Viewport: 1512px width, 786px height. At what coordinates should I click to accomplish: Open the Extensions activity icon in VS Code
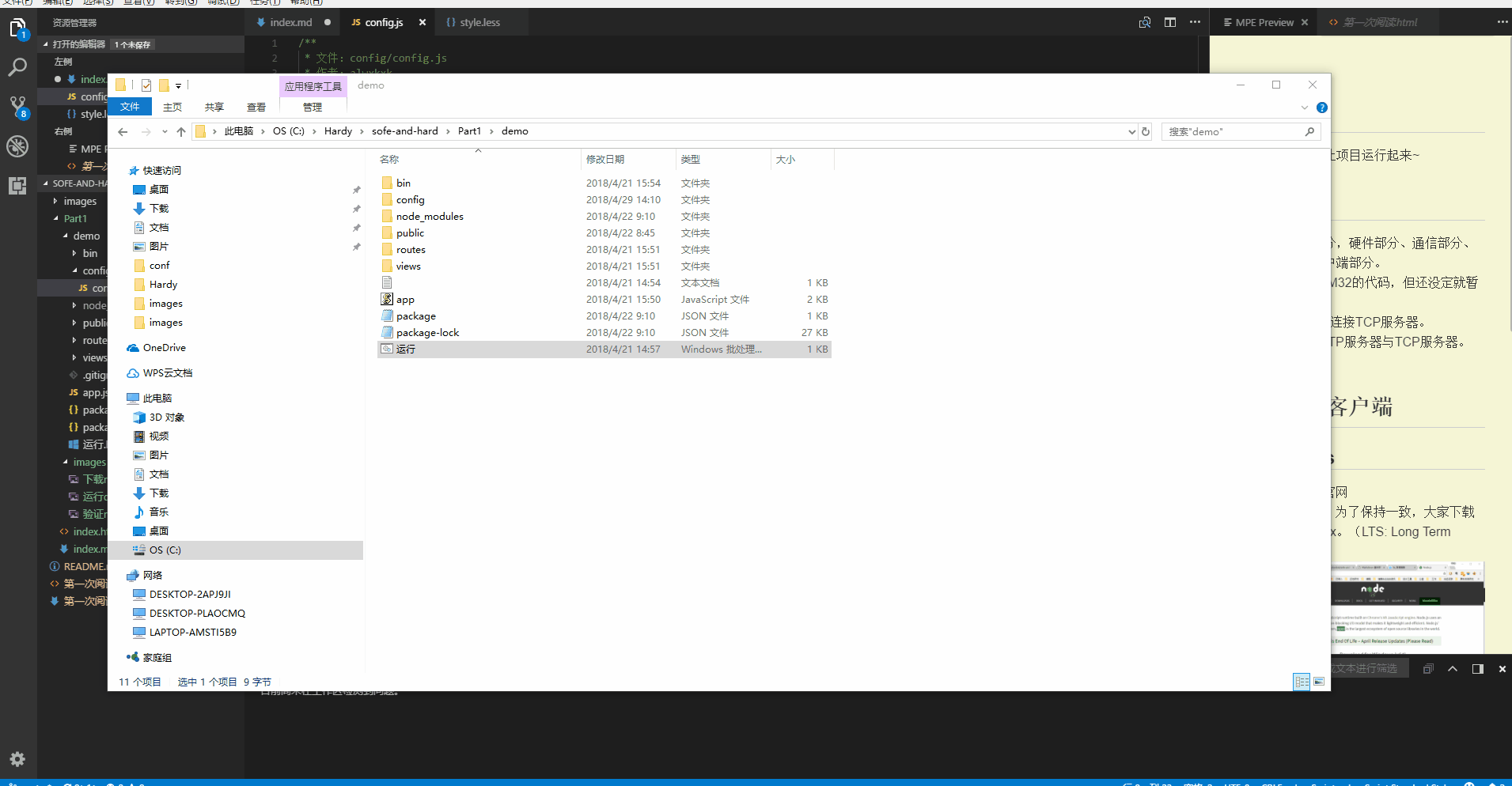click(x=17, y=186)
